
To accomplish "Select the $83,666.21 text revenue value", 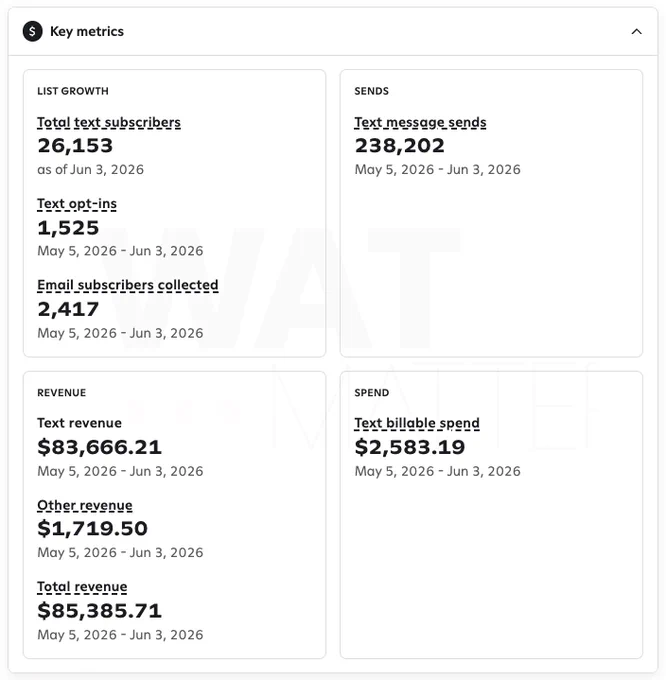I will pos(99,447).
